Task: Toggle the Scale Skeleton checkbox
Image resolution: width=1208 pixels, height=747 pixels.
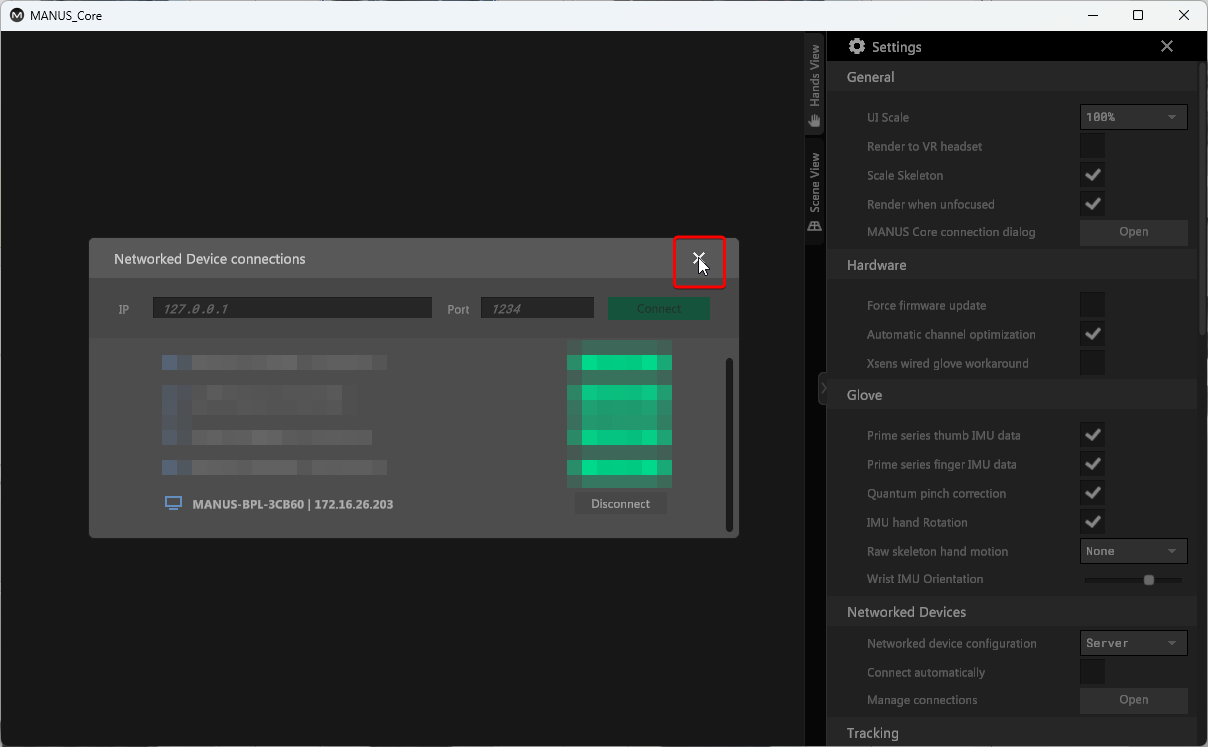Action: (1092, 175)
